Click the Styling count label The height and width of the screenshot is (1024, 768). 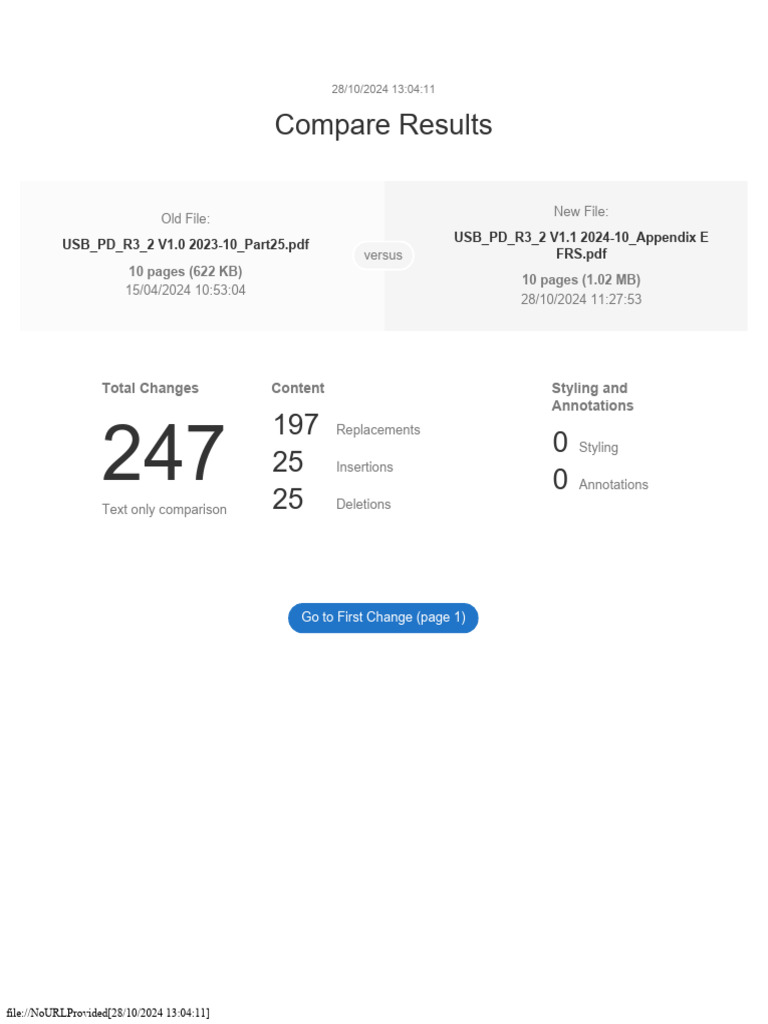click(598, 447)
